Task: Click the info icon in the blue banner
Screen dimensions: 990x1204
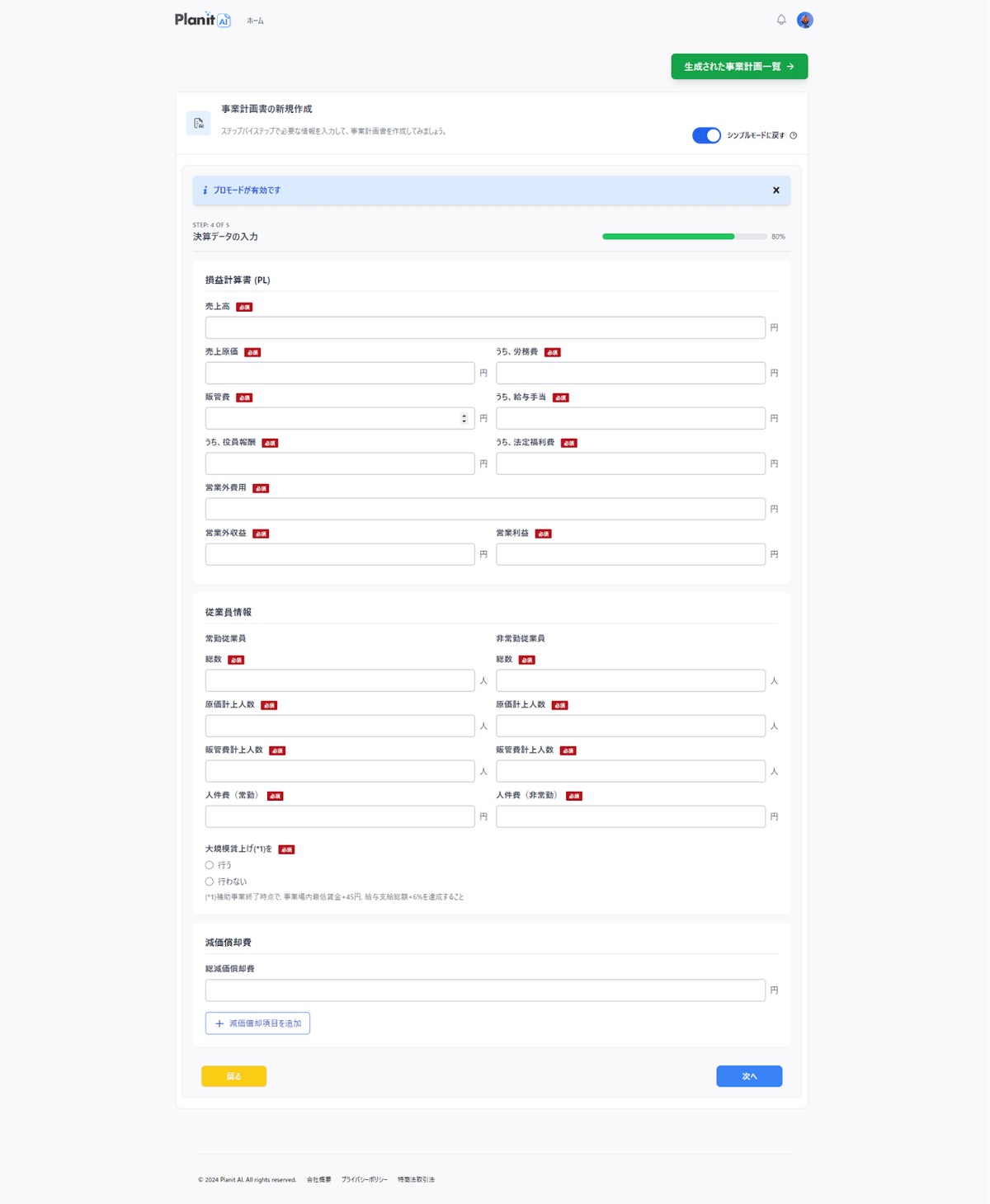Action: (x=205, y=190)
